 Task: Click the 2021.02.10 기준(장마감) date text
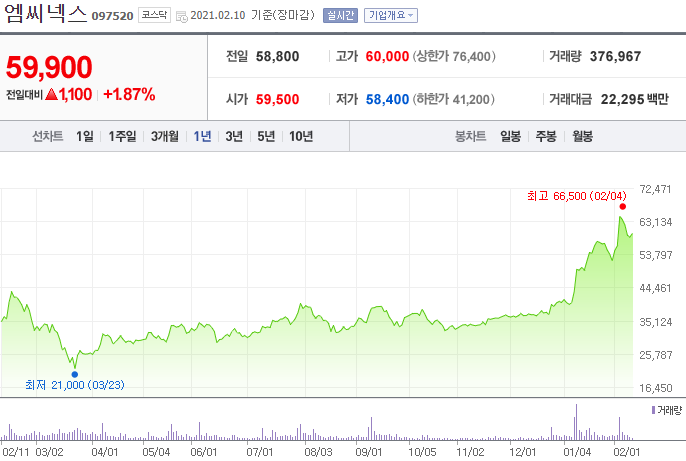coord(252,15)
